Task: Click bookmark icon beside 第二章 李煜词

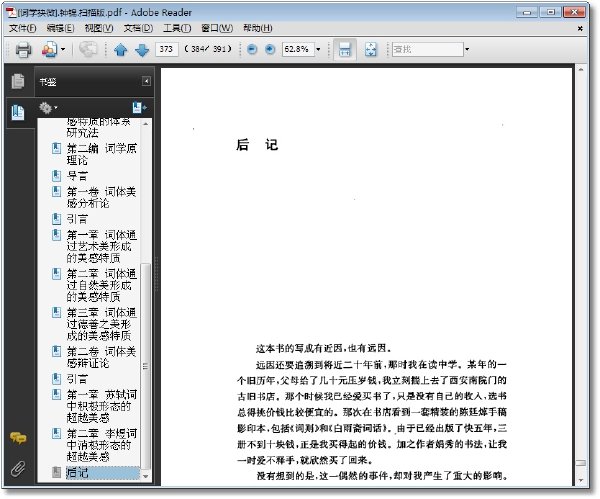Action: (56, 433)
